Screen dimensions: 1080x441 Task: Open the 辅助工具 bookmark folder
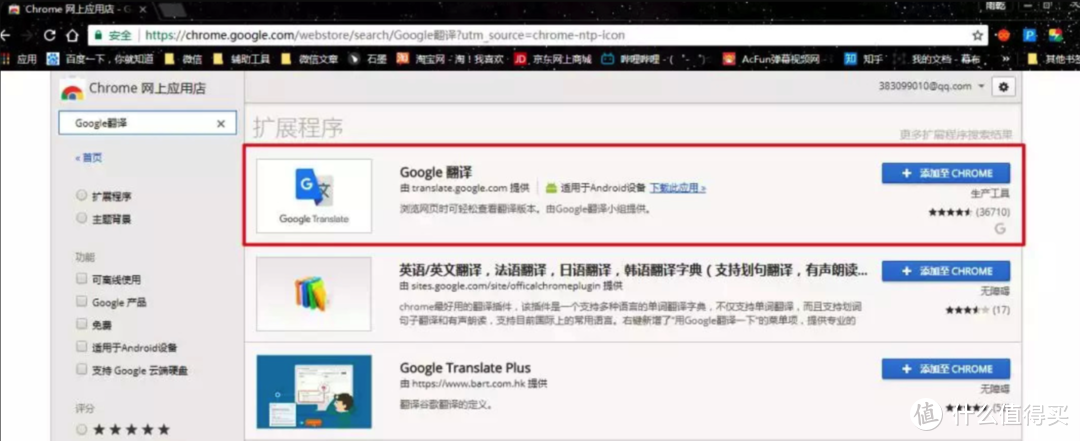click(x=241, y=59)
